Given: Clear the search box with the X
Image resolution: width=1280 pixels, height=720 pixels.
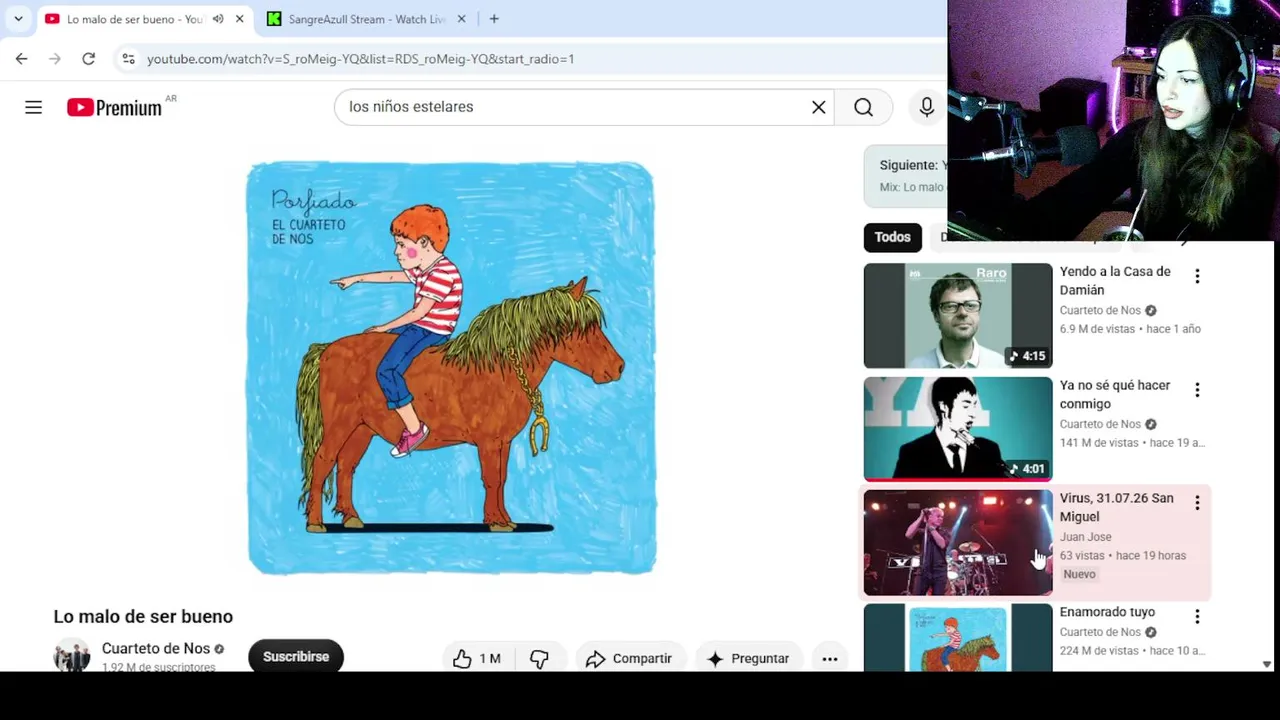Looking at the screenshot, I should (x=818, y=107).
